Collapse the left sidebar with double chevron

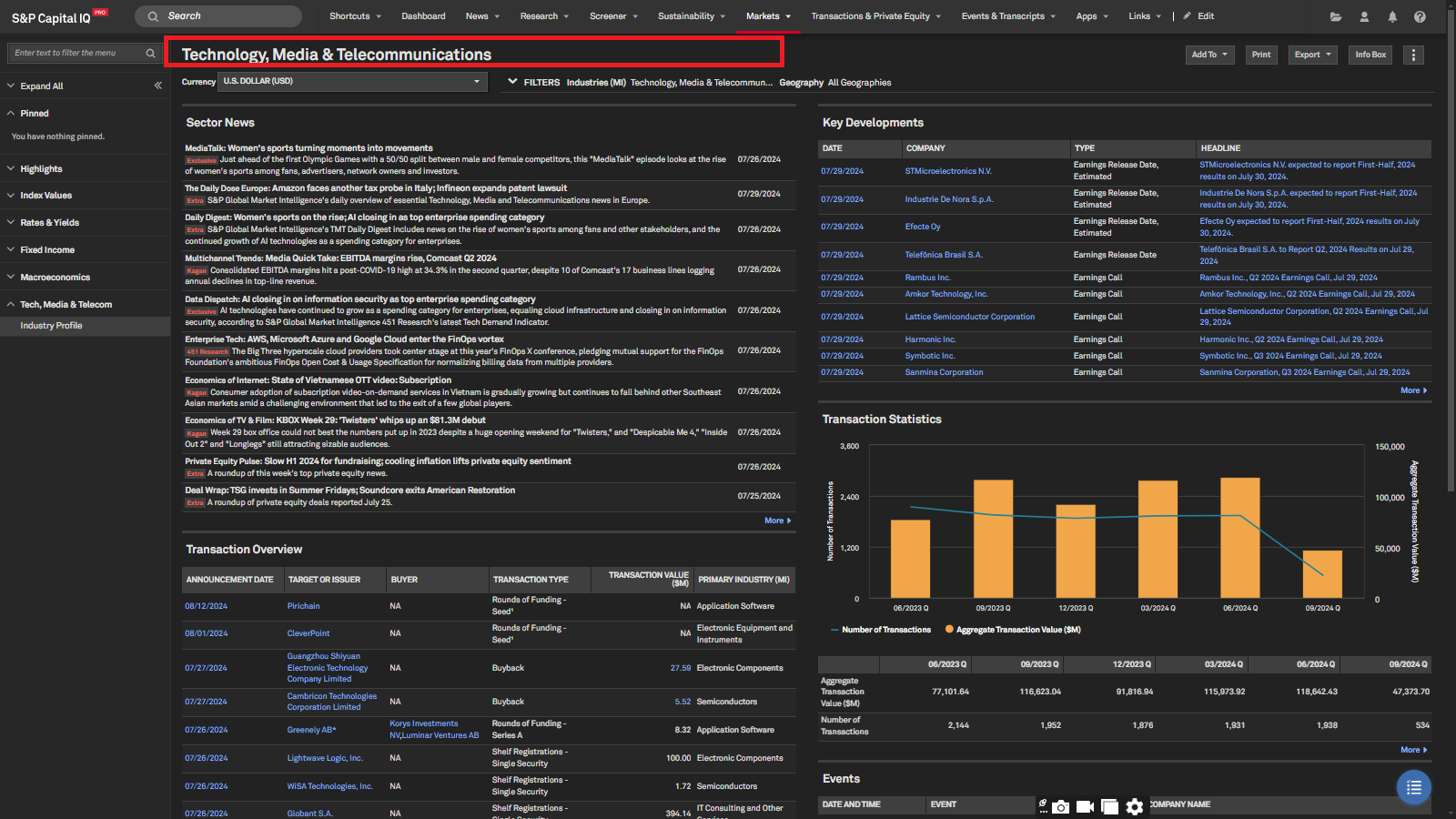158,86
